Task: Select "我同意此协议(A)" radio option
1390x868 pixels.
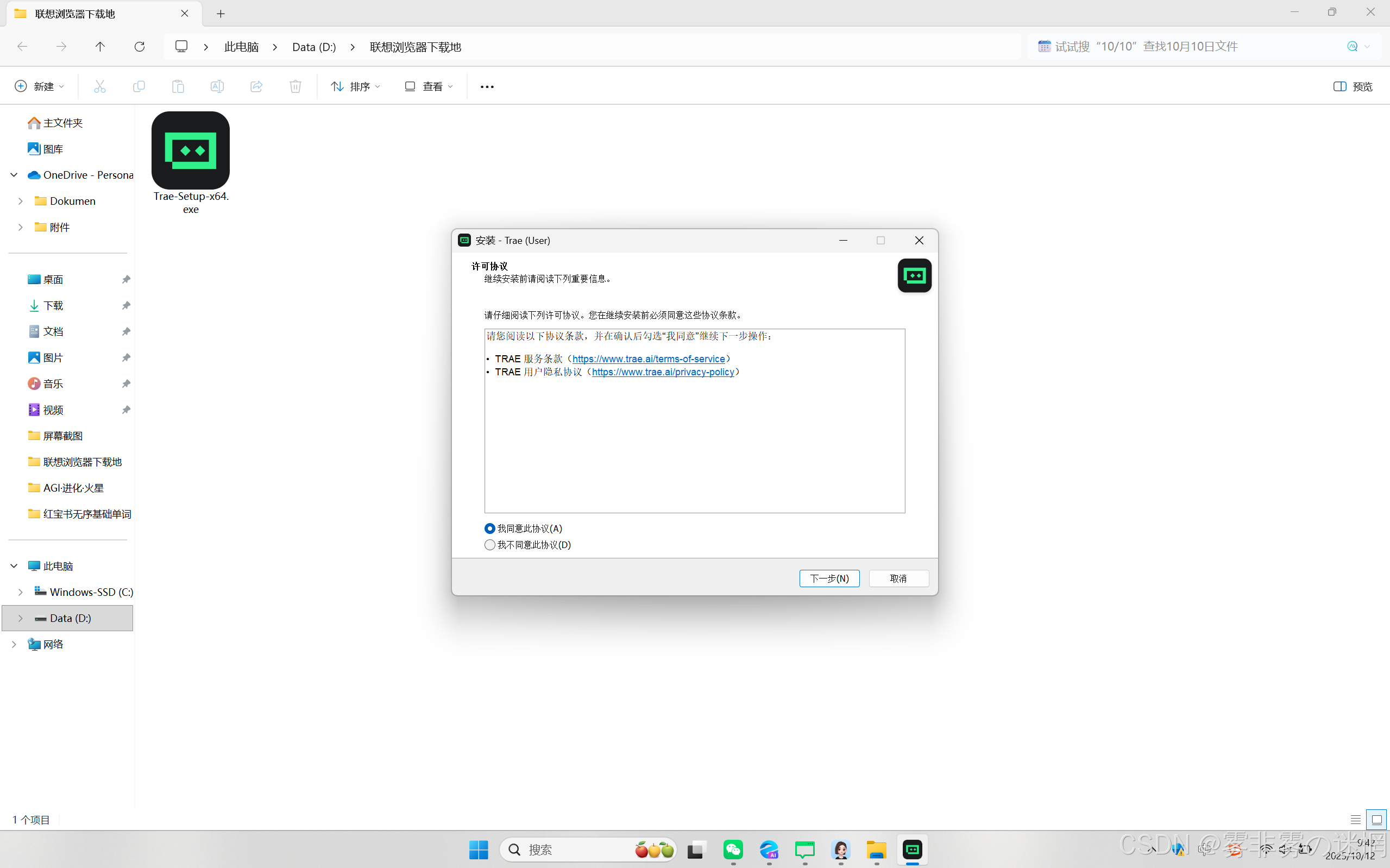Action: (x=489, y=528)
